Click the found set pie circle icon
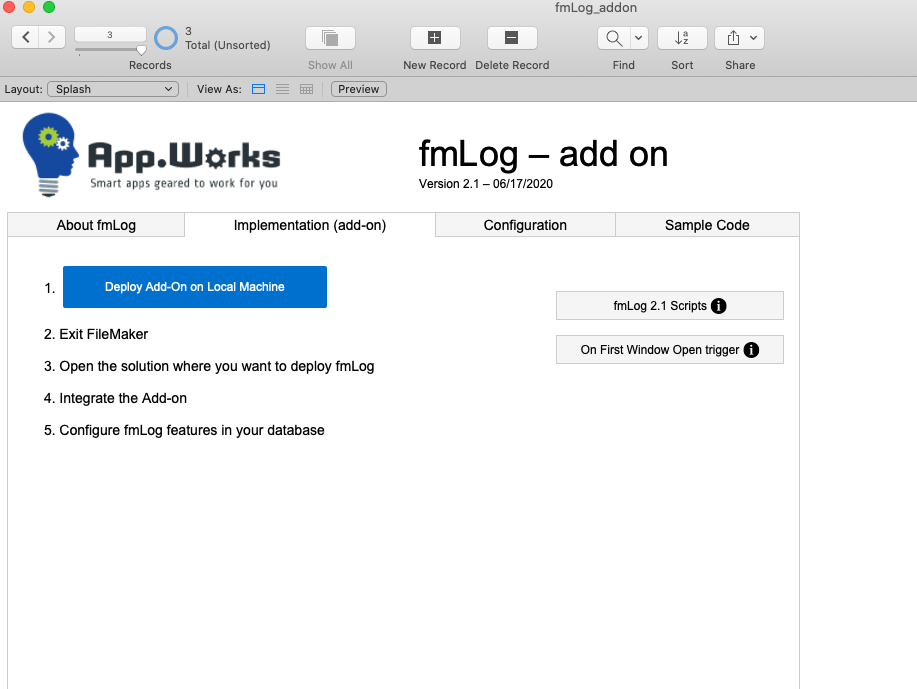The image size is (917, 689). tap(166, 38)
